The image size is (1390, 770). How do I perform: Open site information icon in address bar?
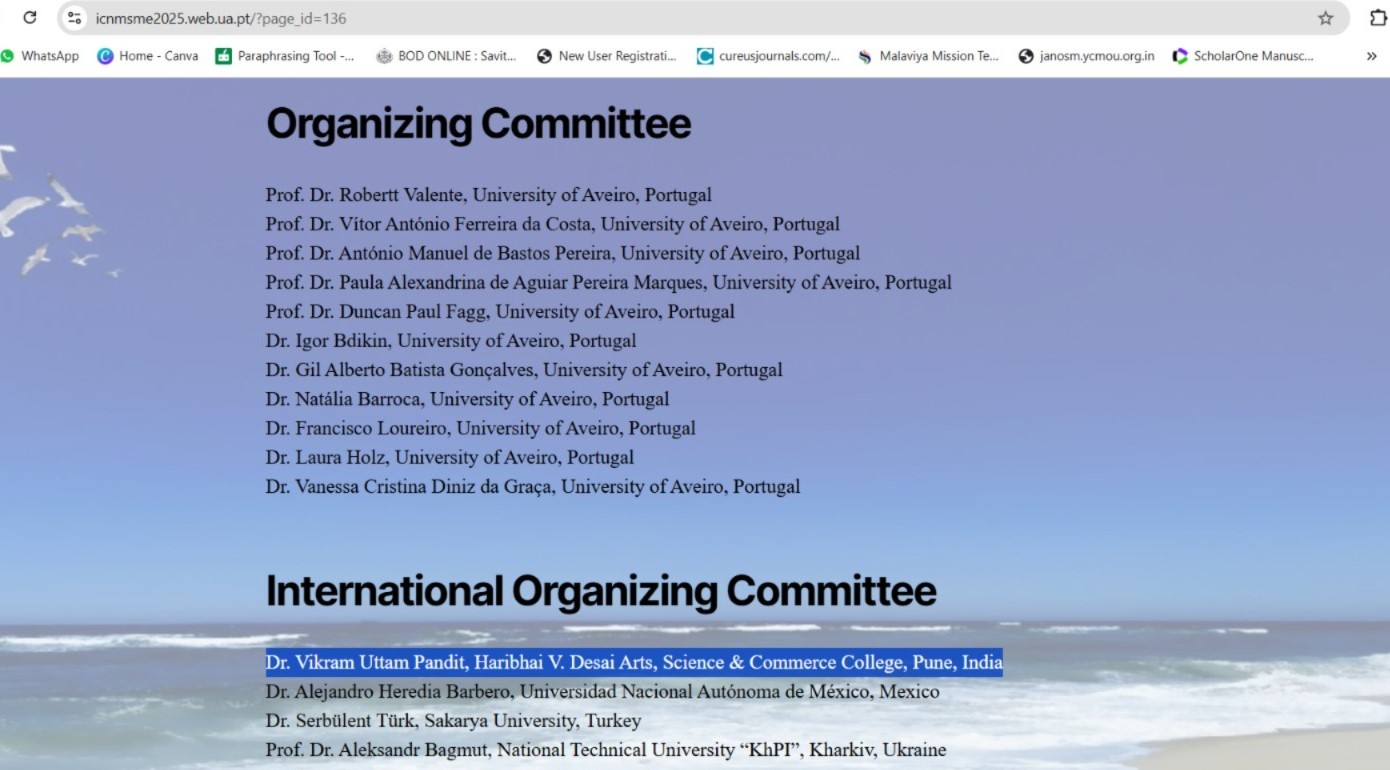(x=75, y=18)
